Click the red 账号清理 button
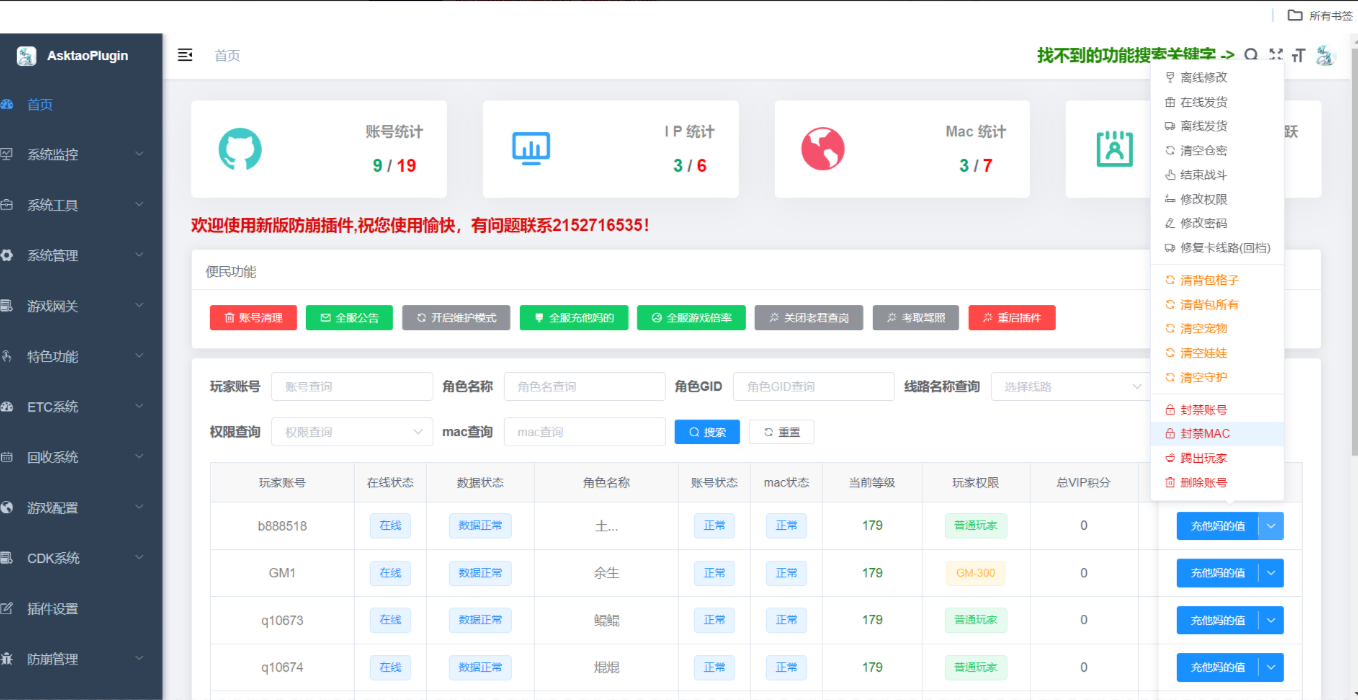1358x700 pixels. [x=254, y=318]
